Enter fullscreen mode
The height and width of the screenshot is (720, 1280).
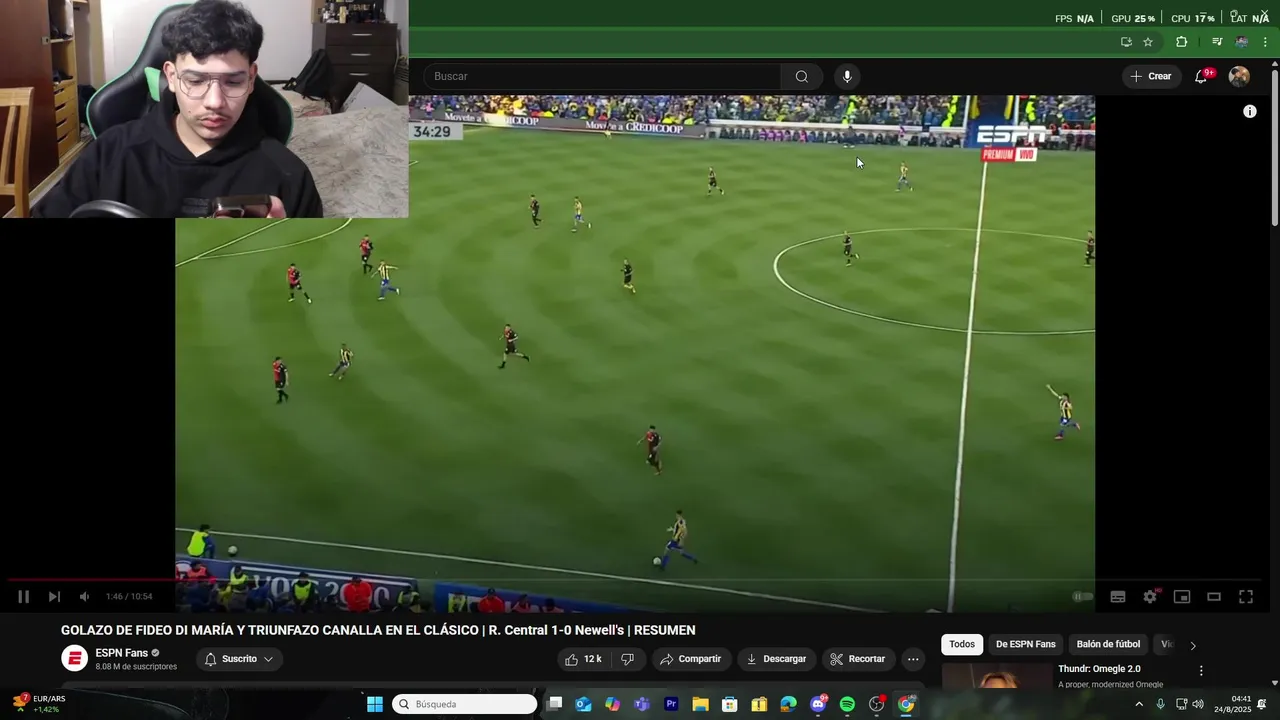click(x=1246, y=597)
